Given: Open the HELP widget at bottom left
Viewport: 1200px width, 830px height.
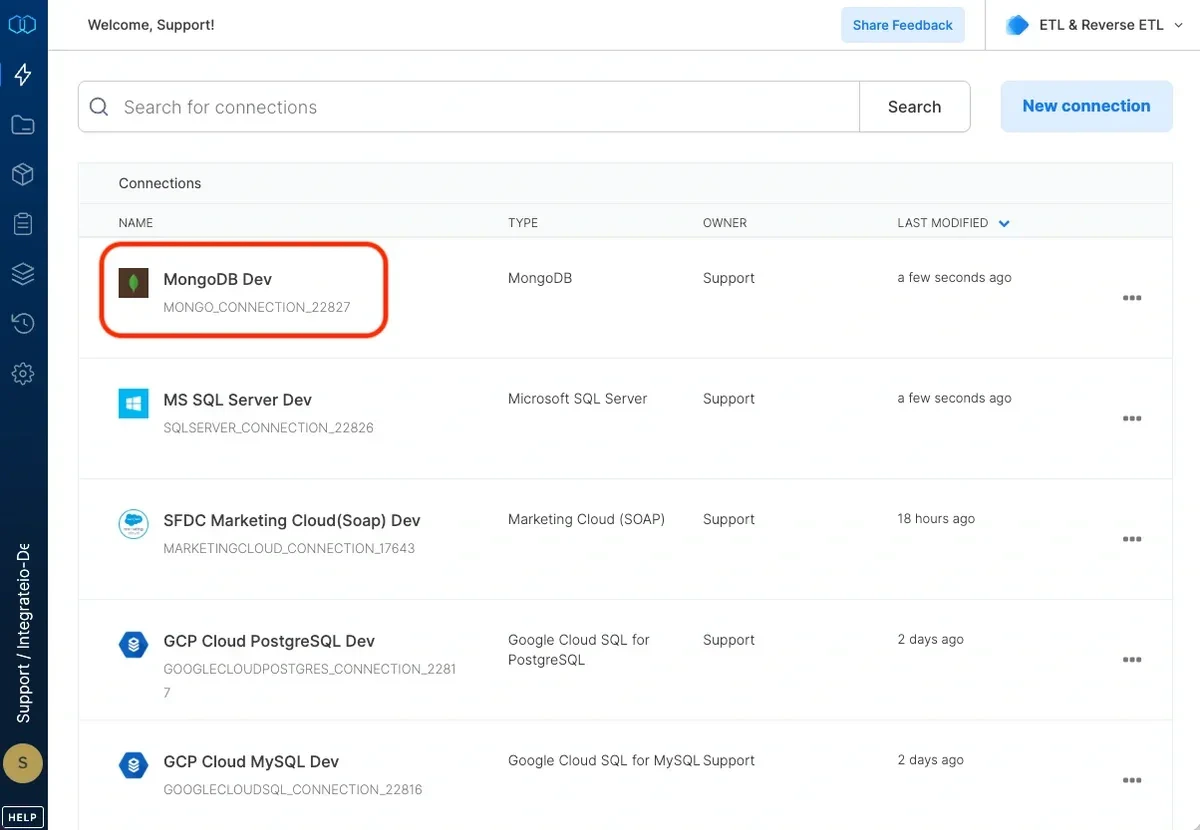Looking at the screenshot, I should (22, 816).
